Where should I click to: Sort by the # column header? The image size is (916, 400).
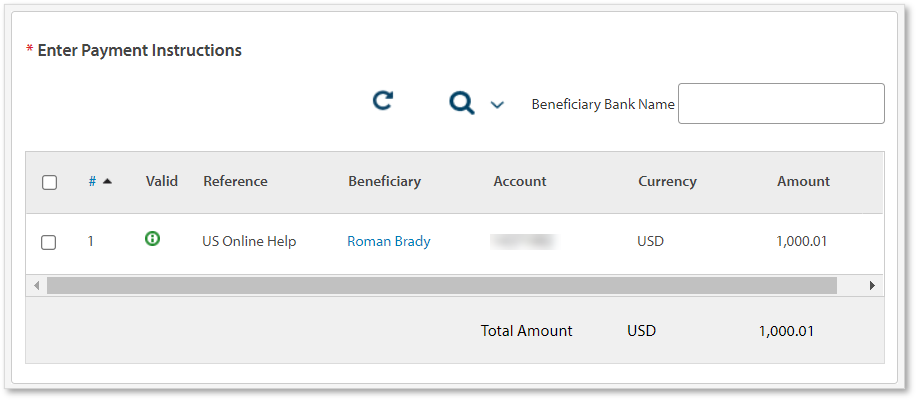pos(92,181)
